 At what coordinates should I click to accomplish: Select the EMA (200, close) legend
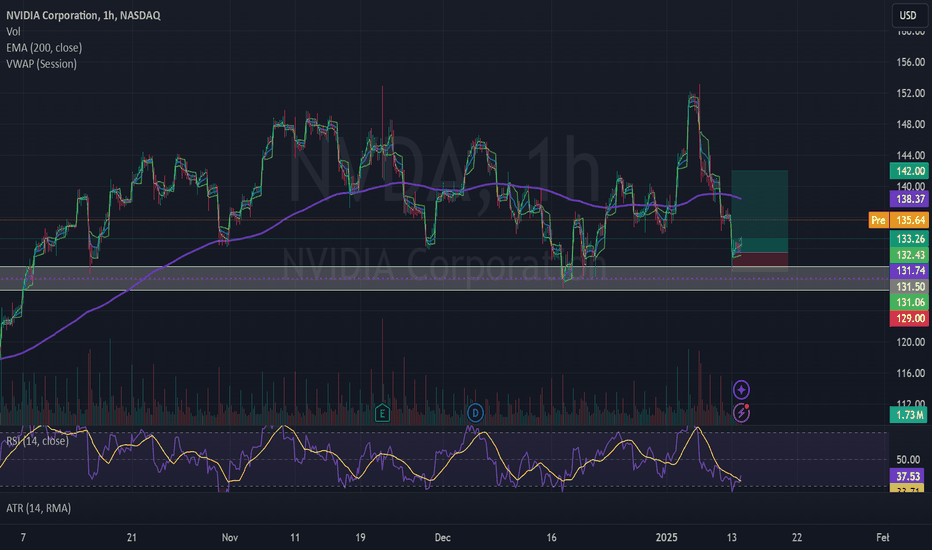(44, 48)
